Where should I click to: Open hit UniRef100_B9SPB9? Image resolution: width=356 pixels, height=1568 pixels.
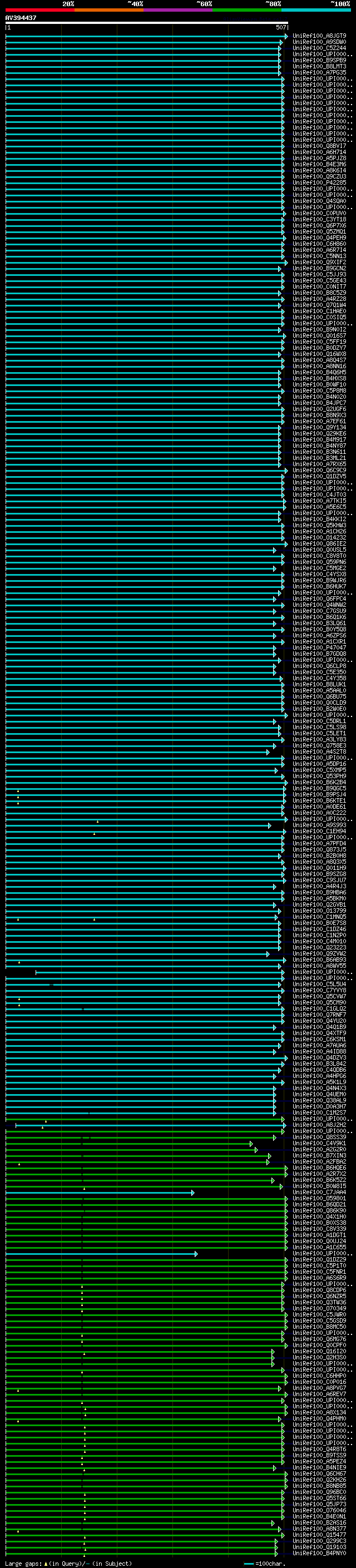319,60
